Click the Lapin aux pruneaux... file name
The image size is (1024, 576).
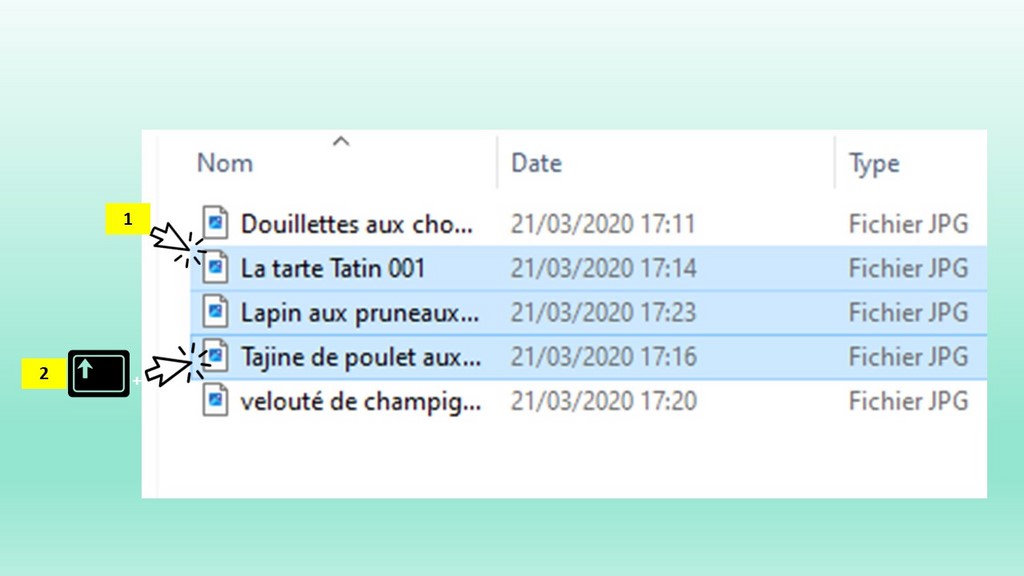point(359,312)
